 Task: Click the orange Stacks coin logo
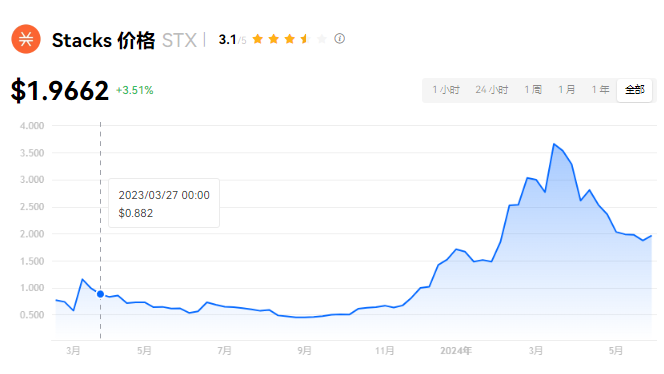26,39
